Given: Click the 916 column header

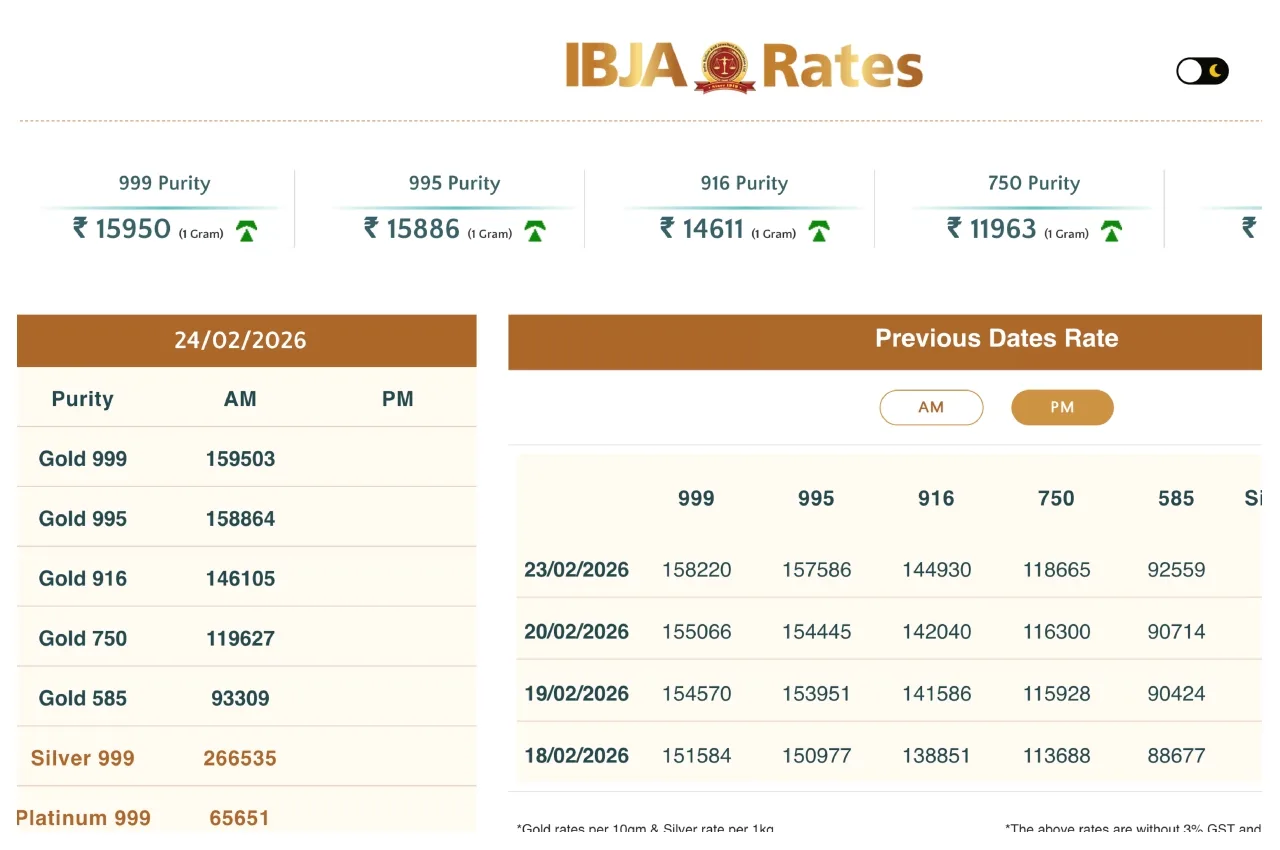Looking at the screenshot, I should [936, 499].
